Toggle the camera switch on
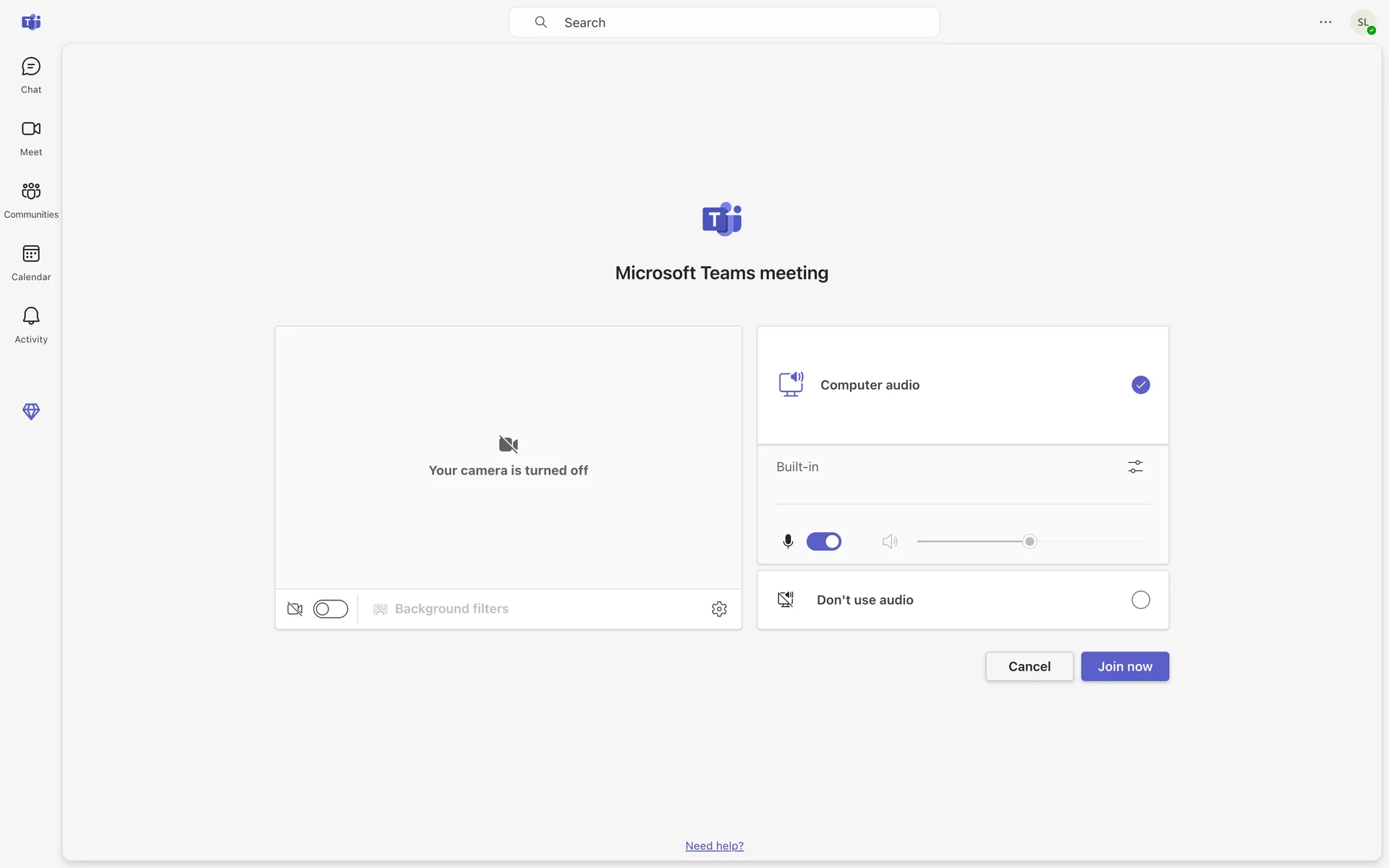Viewport: 1389px width, 868px height. pos(331,609)
